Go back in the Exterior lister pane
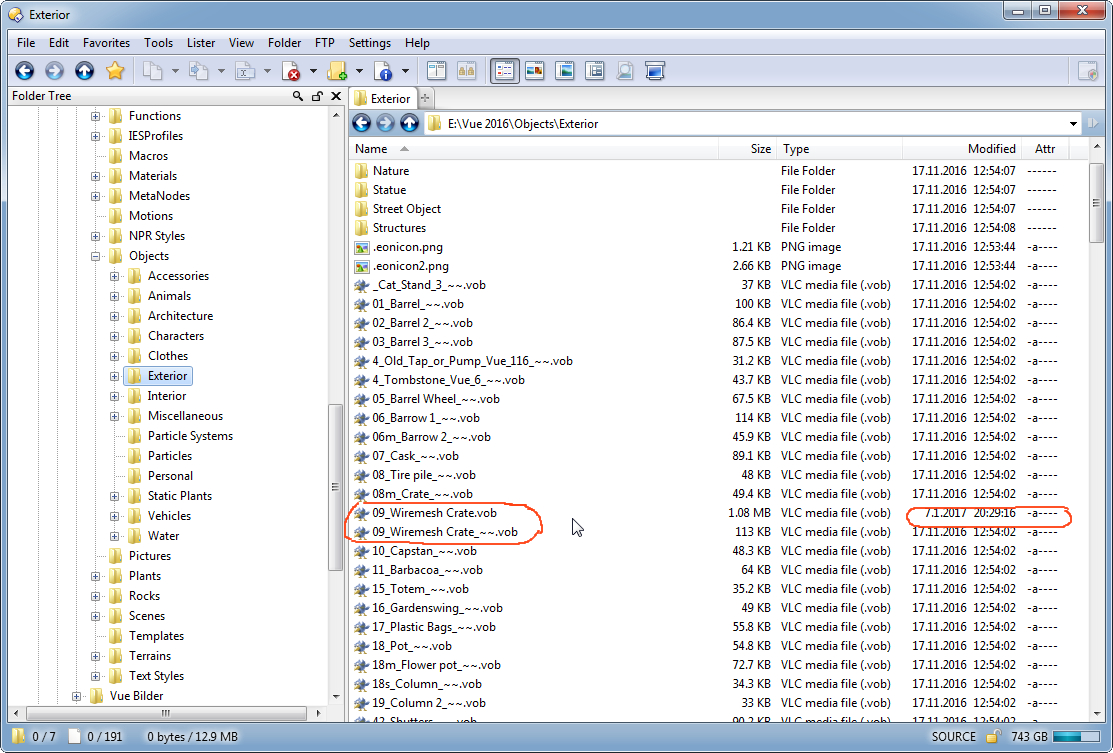This screenshot has height=753, width=1113. pyautogui.click(x=361, y=123)
